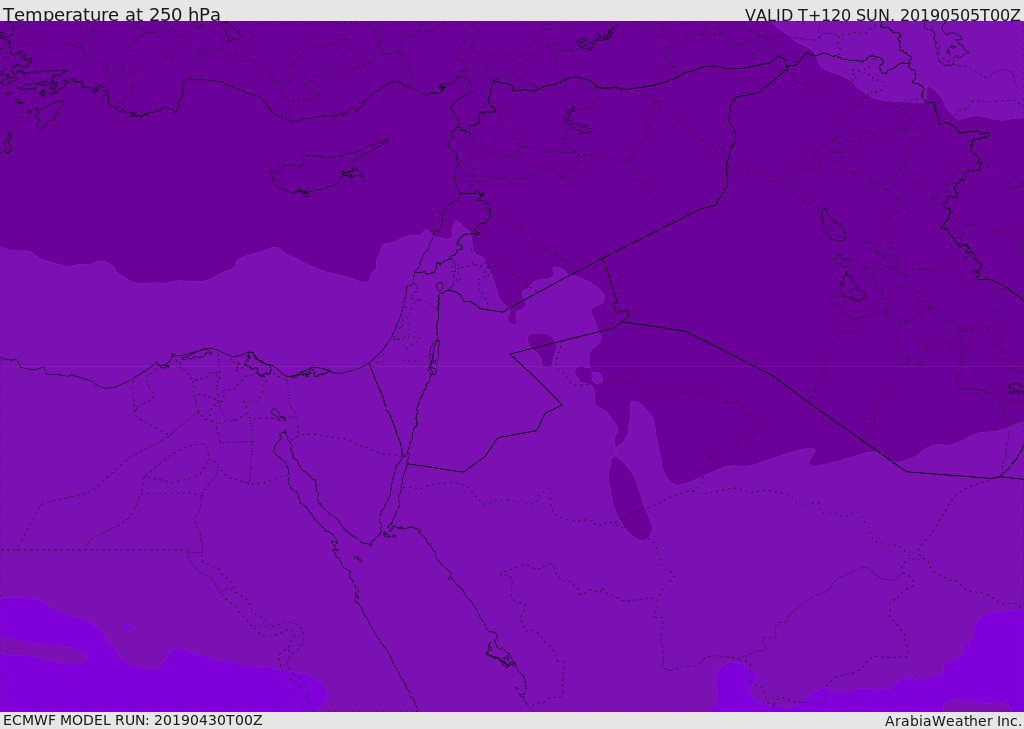Click the Dead Sea outline on the map
The height and width of the screenshot is (729, 1024).
[434, 354]
